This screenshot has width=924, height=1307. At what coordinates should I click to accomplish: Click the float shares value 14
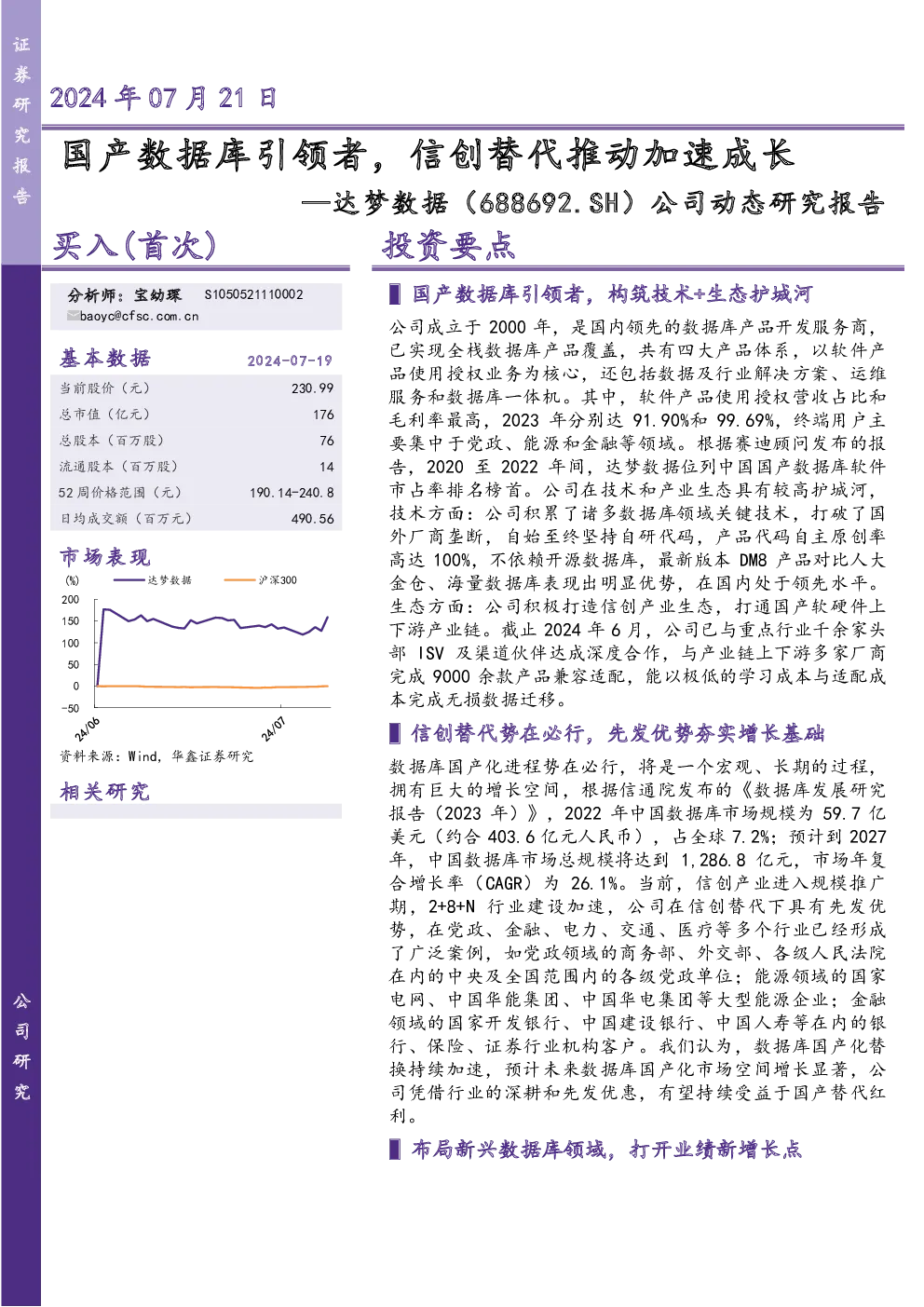326,467
